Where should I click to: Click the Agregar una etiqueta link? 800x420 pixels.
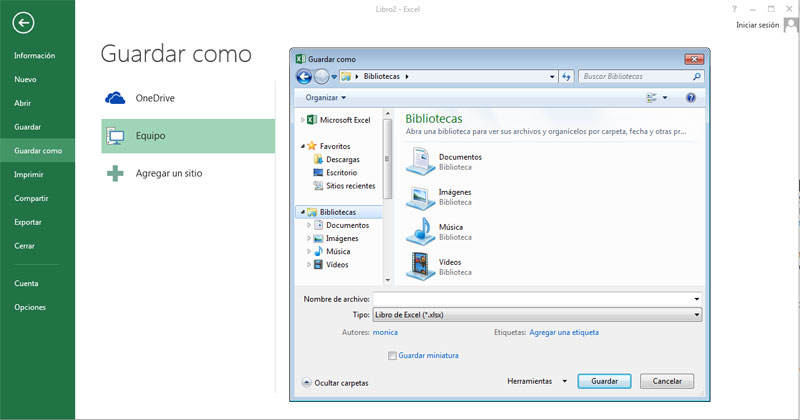point(564,332)
